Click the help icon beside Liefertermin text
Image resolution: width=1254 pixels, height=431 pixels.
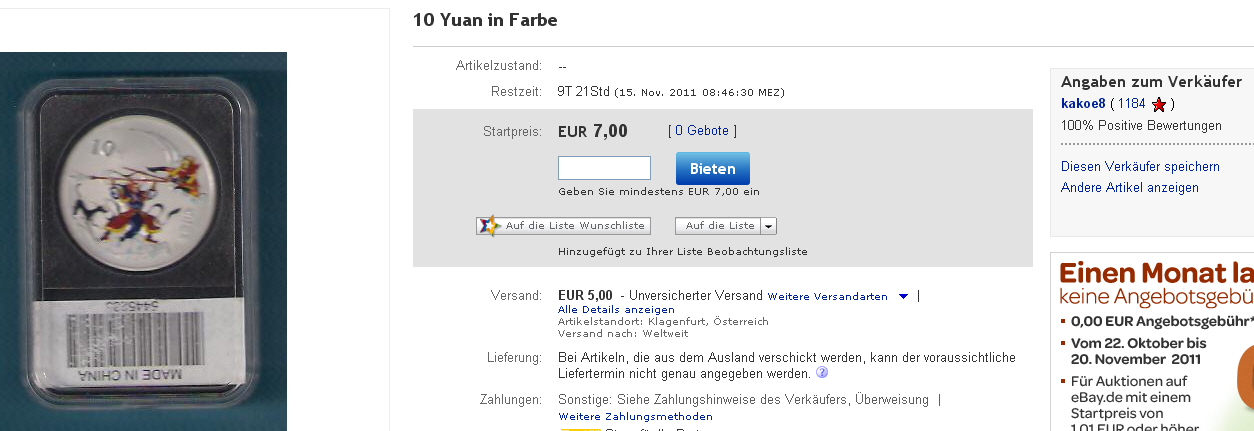click(822, 374)
